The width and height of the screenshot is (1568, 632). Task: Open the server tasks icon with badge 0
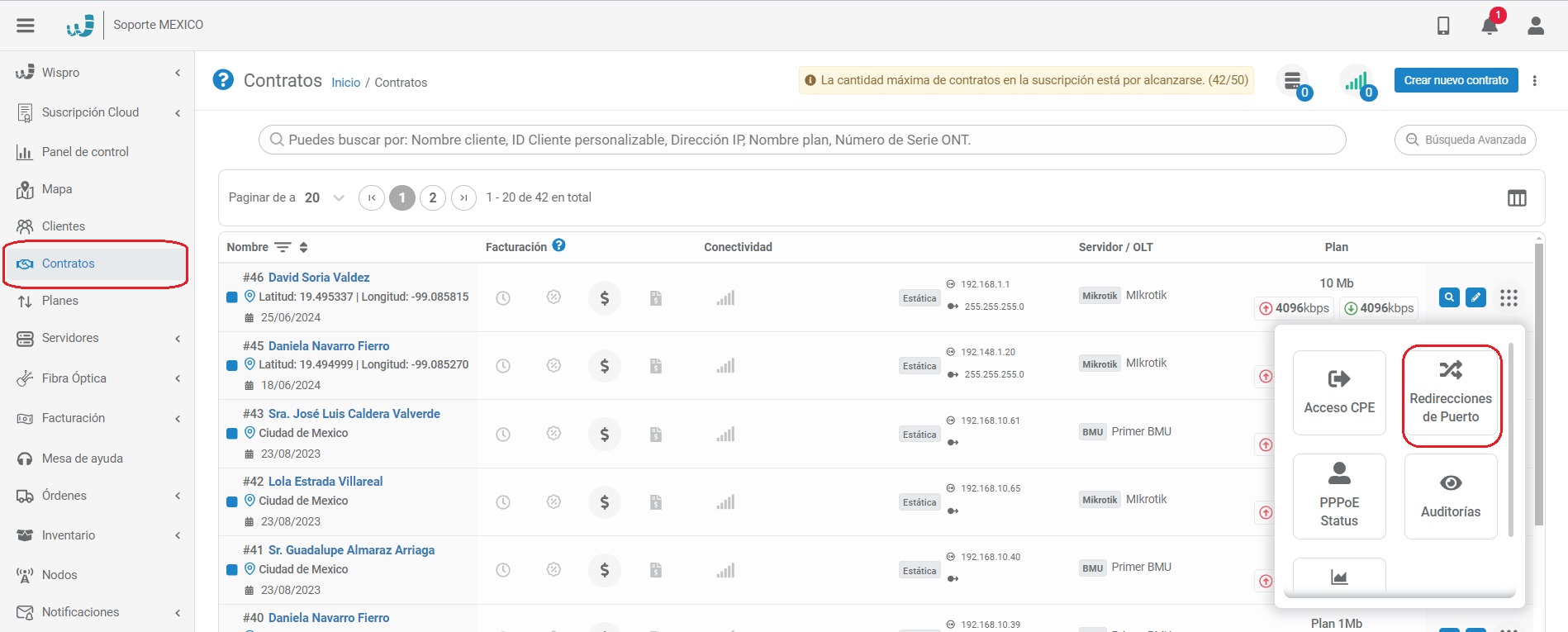[x=1293, y=81]
